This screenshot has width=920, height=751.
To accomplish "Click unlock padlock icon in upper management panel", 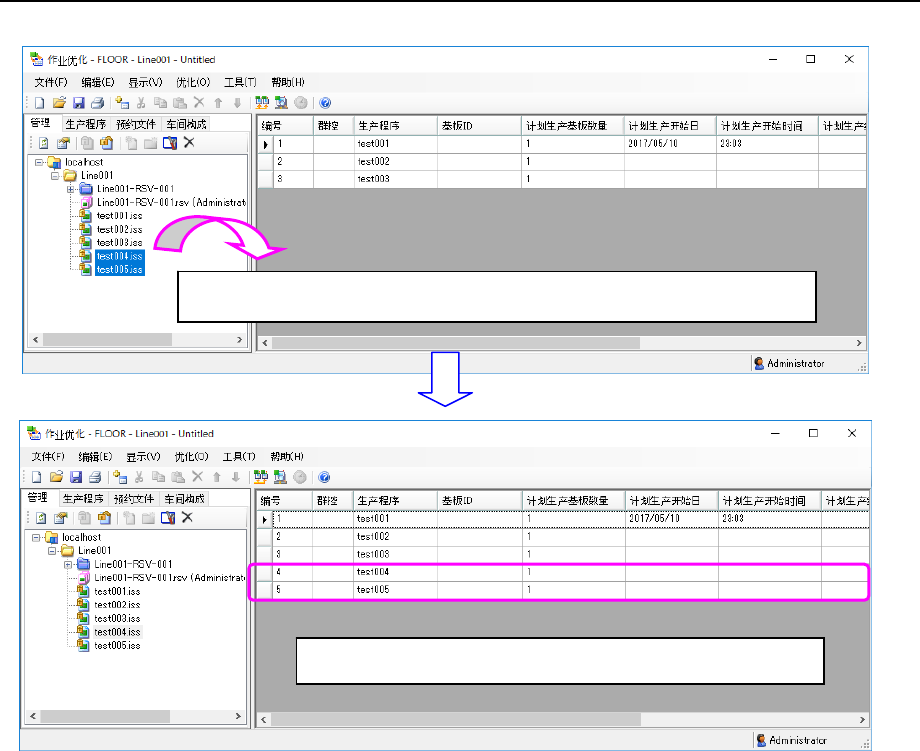I will coord(106,143).
